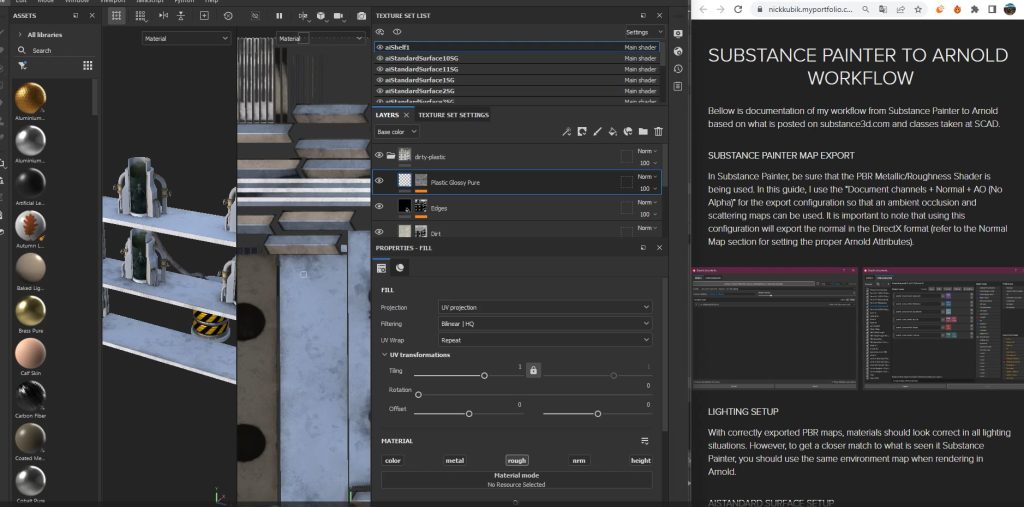Toggle the crossed-out visibility icon in toolbar

(255, 16)
